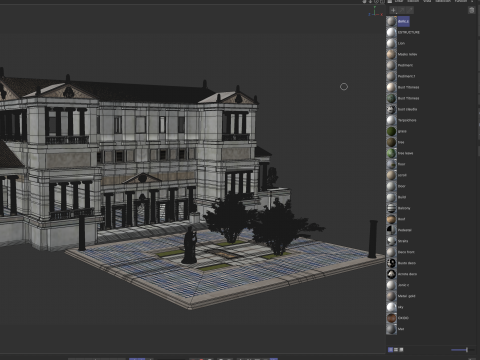Click the green Bust Tiberius sphere thumbnail
Screen dimensions: 480x360
pos(391,98)
